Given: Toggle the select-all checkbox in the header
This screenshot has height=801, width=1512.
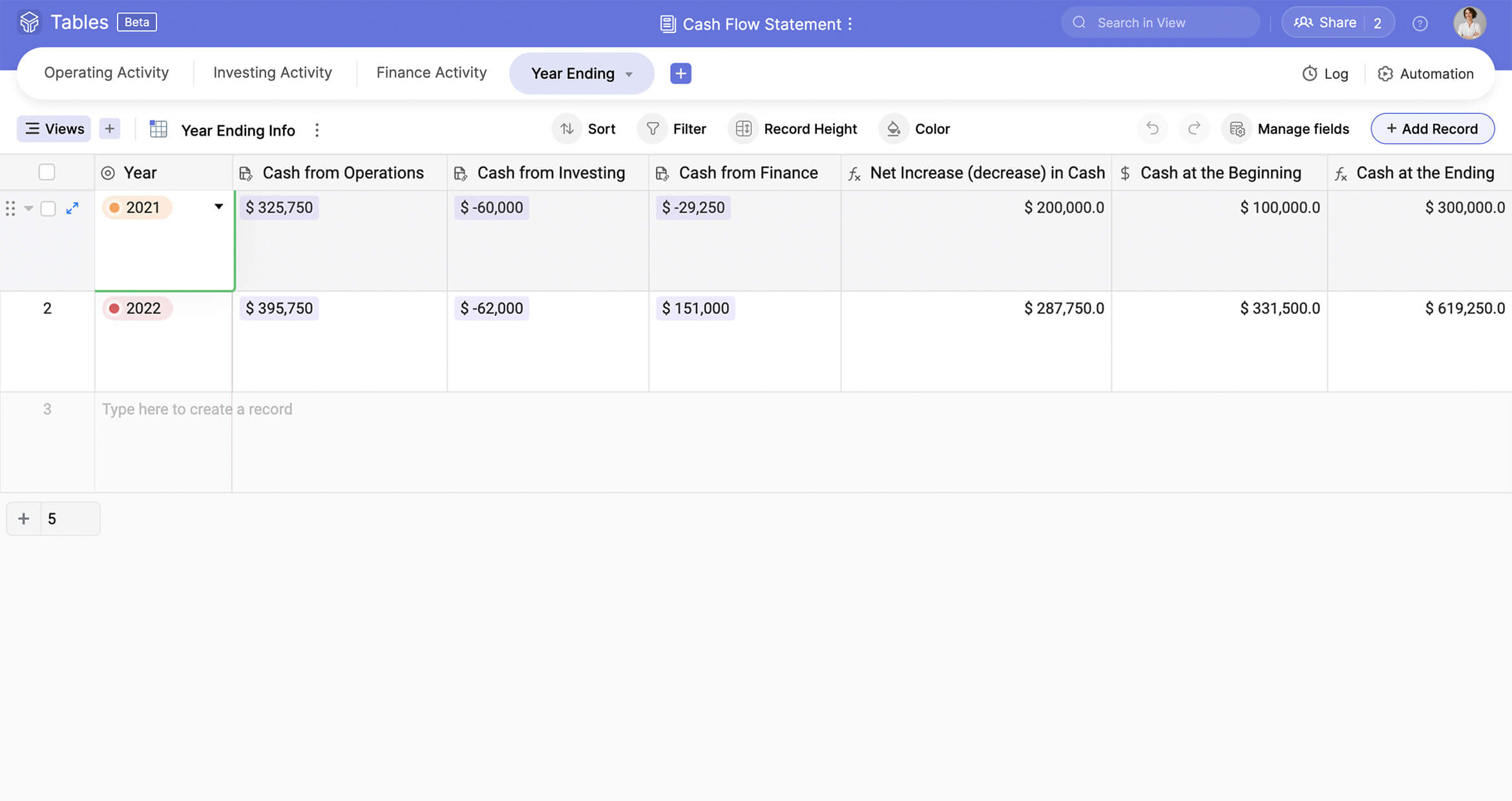Looking at the screenshot, I should pos(47,172).
